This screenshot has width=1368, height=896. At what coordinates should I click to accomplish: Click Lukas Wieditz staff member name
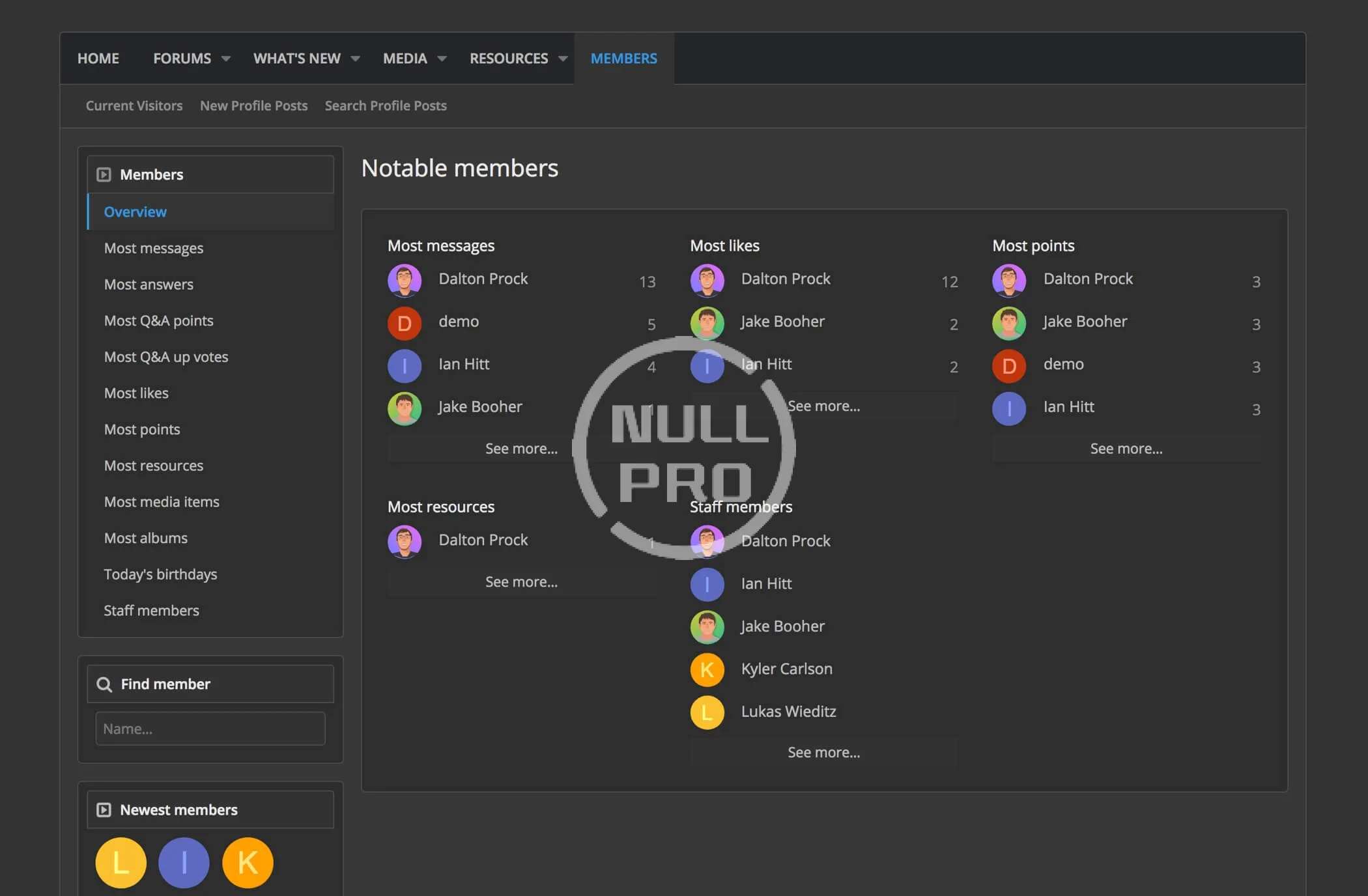(788, 712)
